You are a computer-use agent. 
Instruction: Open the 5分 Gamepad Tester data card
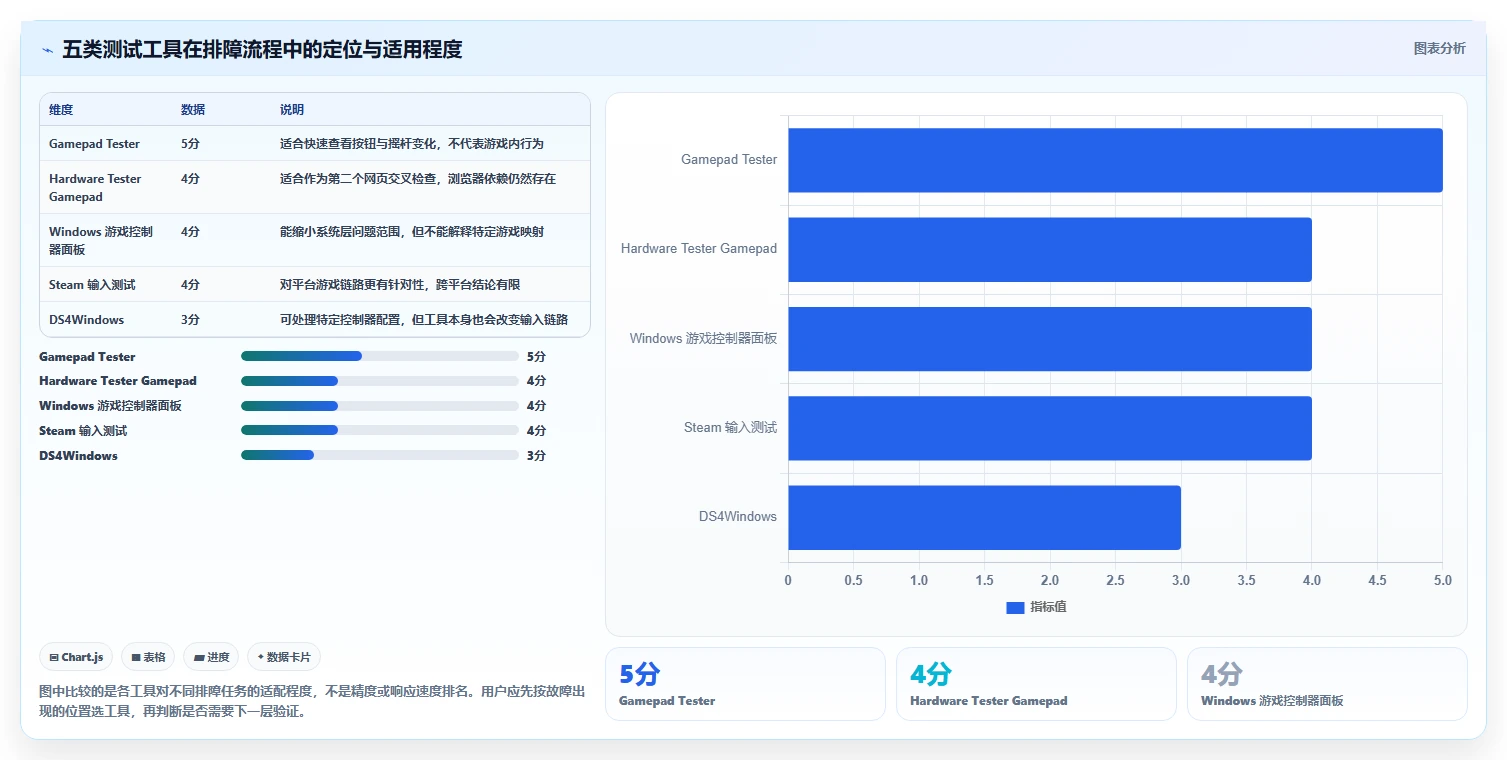tap(745, 684)
